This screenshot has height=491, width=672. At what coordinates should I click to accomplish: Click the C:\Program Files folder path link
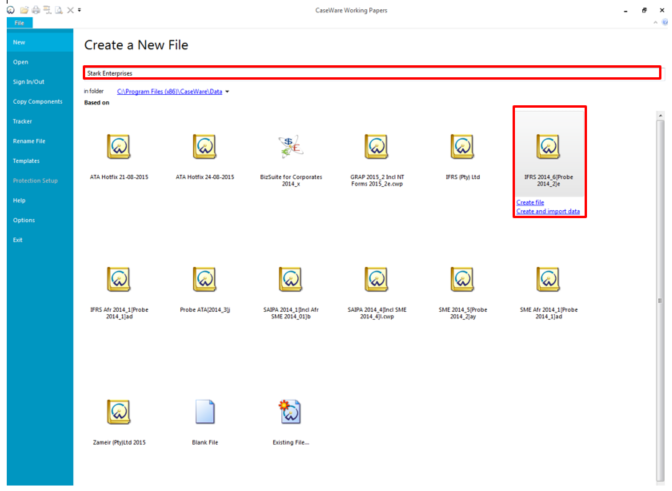[169, 91]
